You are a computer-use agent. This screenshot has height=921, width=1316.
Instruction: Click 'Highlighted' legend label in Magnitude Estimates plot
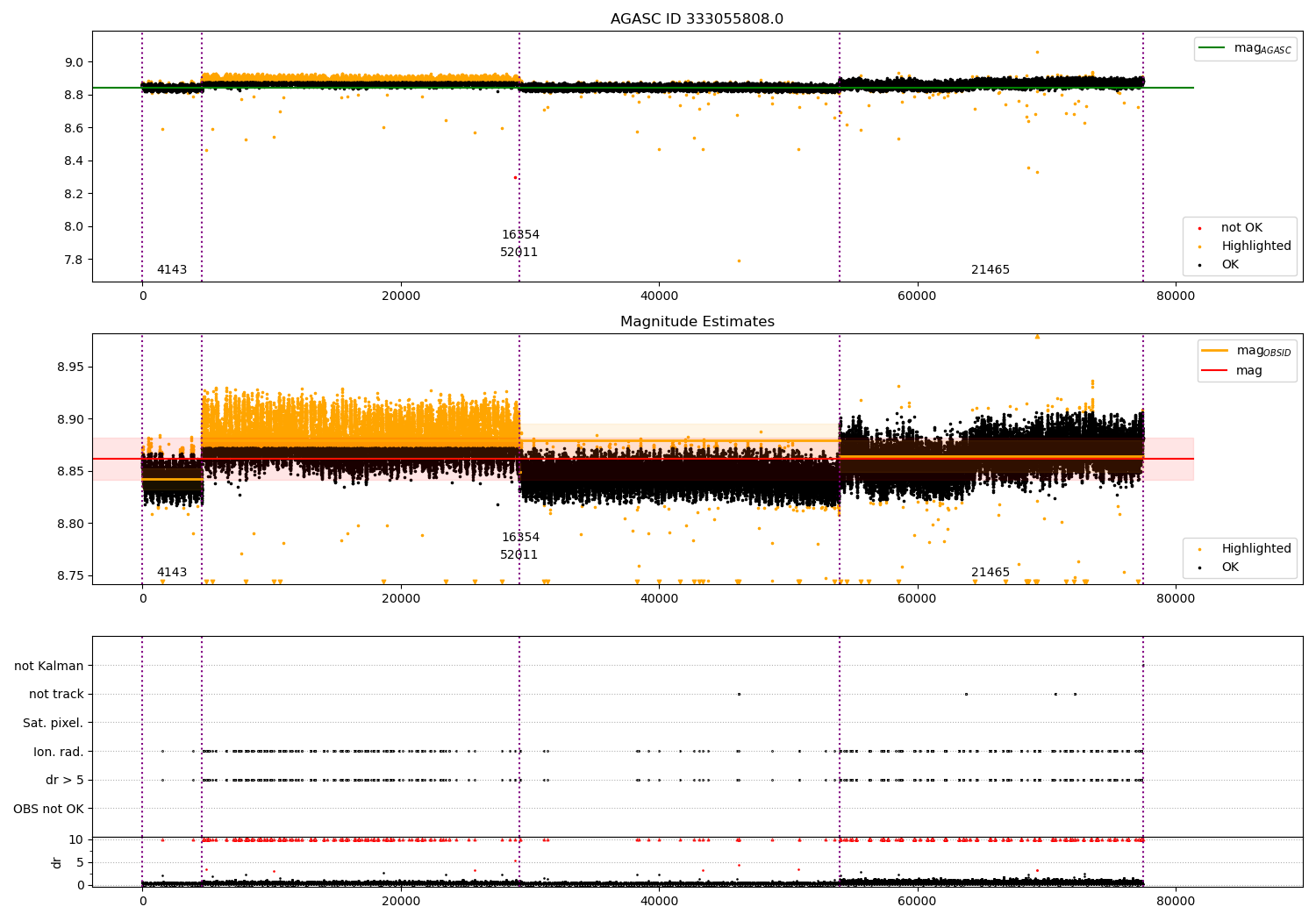coord(1256,548)
